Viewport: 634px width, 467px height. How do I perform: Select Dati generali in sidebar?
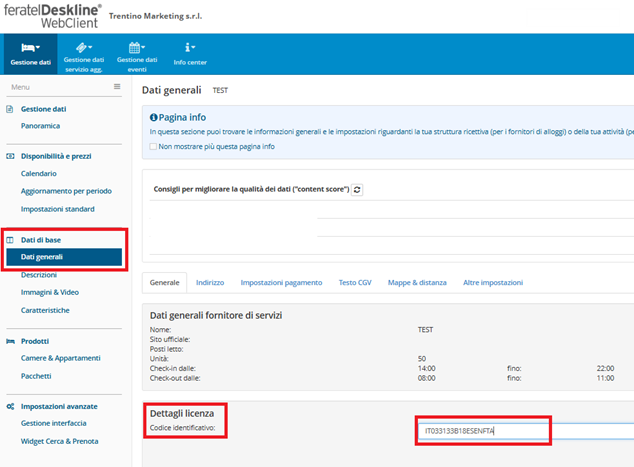[64, 257]
